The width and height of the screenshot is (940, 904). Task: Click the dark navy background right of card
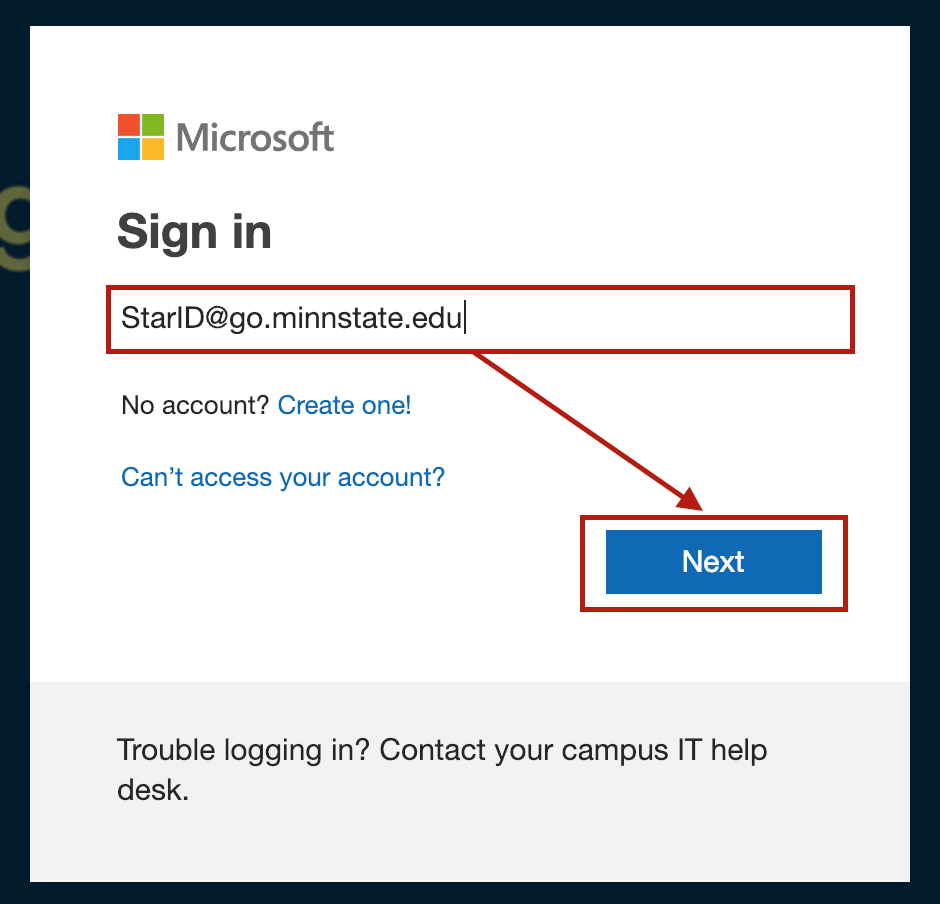(925, 450)
